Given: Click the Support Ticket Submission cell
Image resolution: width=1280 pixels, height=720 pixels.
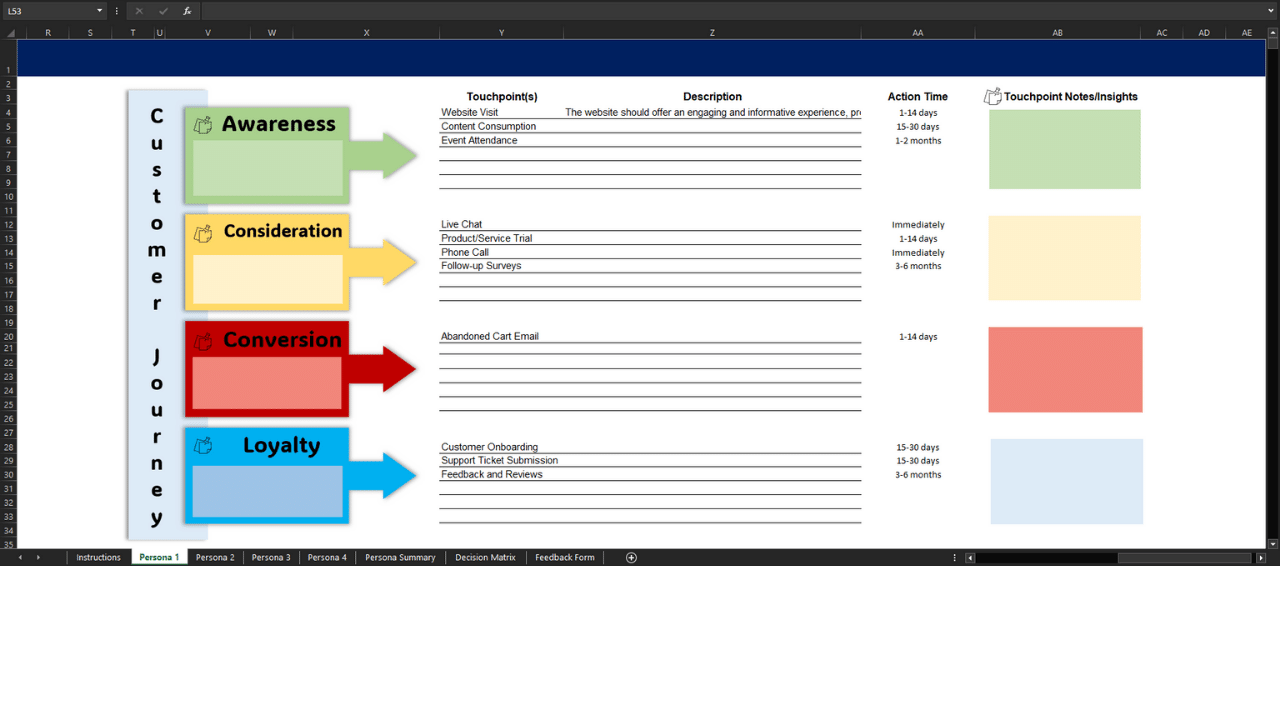Looking at the screenshot, I should pos(501,461).
